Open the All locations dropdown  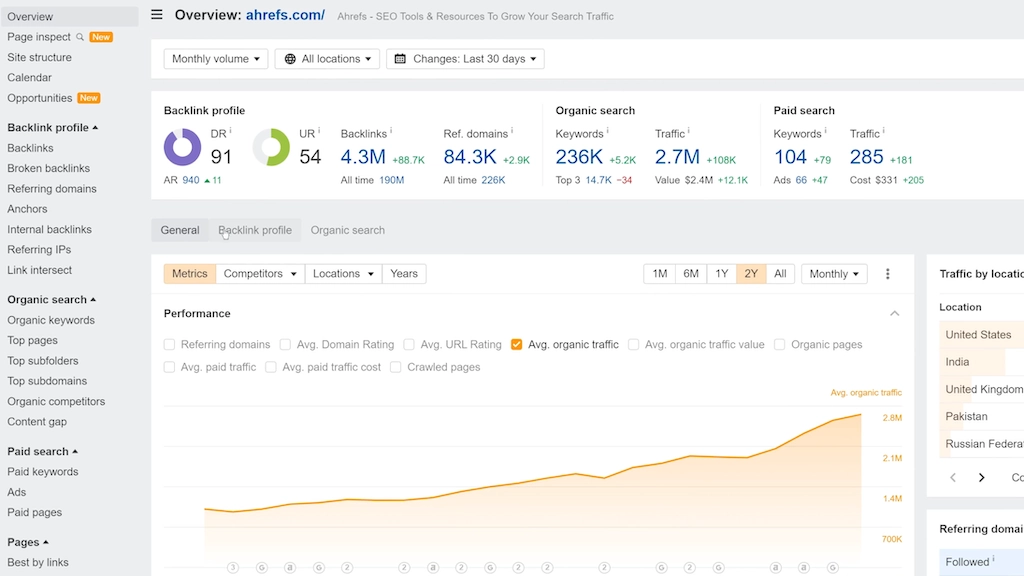tap(327, 59)
